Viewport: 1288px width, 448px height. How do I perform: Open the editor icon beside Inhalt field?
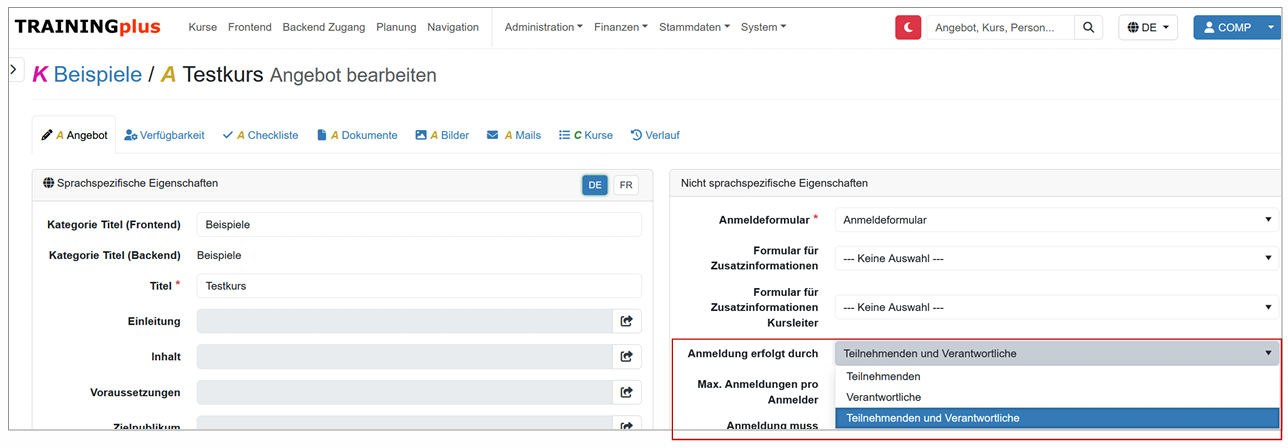point(626,356)
